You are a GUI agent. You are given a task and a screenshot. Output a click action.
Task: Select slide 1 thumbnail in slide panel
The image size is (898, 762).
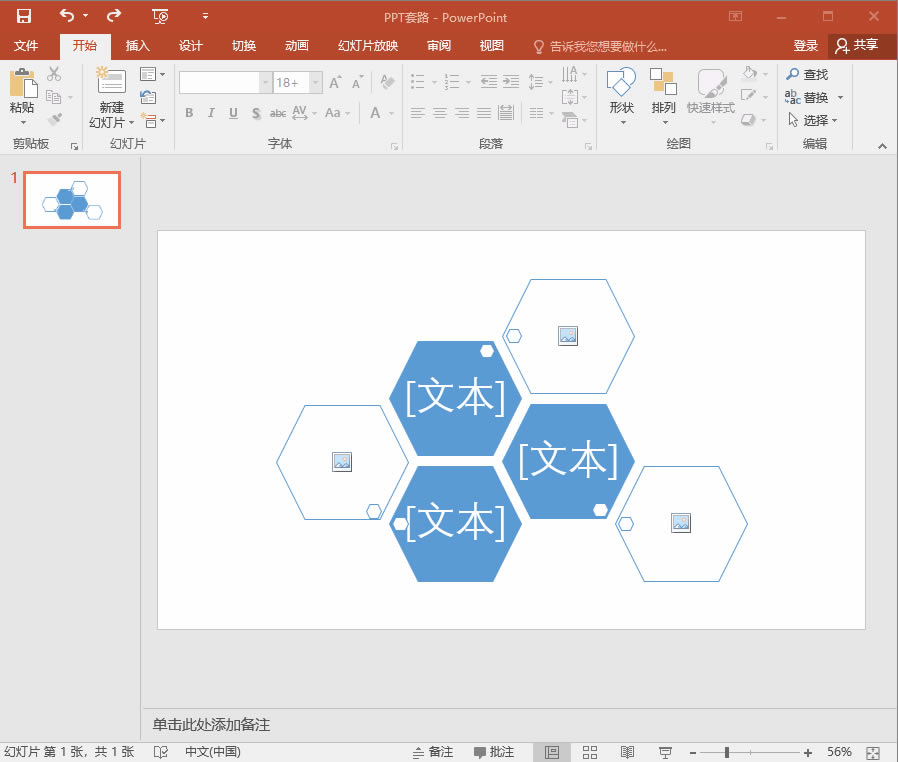click(71, 199)
